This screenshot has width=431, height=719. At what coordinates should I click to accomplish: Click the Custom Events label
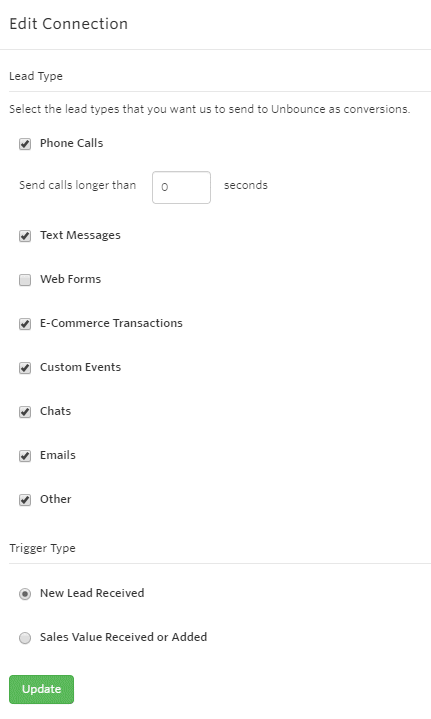pyautogui.click(x=81, y=367)
